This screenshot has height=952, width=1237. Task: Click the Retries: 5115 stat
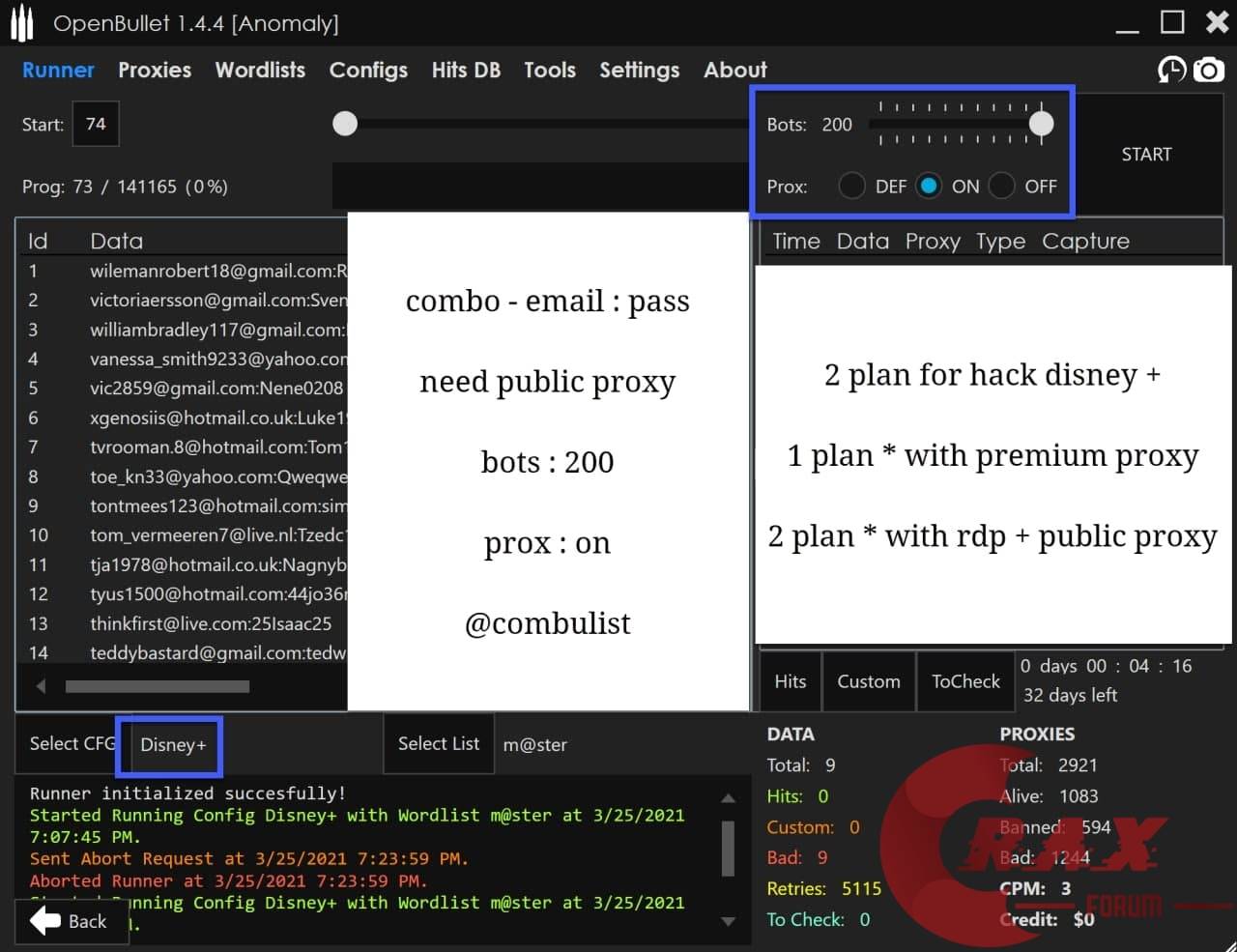point(824,888)
